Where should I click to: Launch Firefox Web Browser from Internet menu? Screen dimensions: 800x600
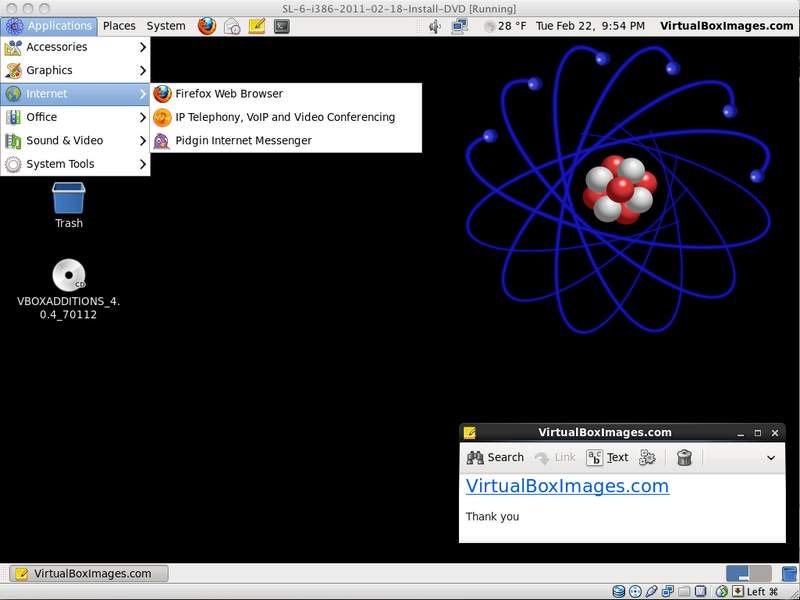click(x=286, y=94)
